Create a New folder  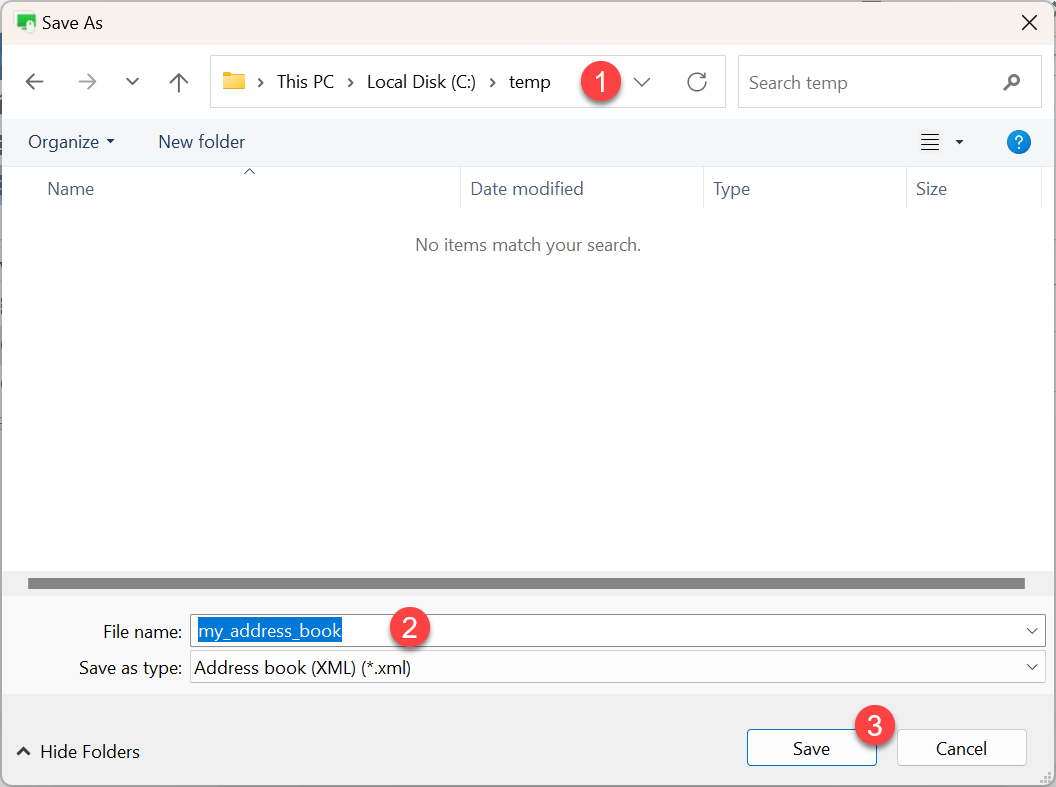tap(201, 142)
